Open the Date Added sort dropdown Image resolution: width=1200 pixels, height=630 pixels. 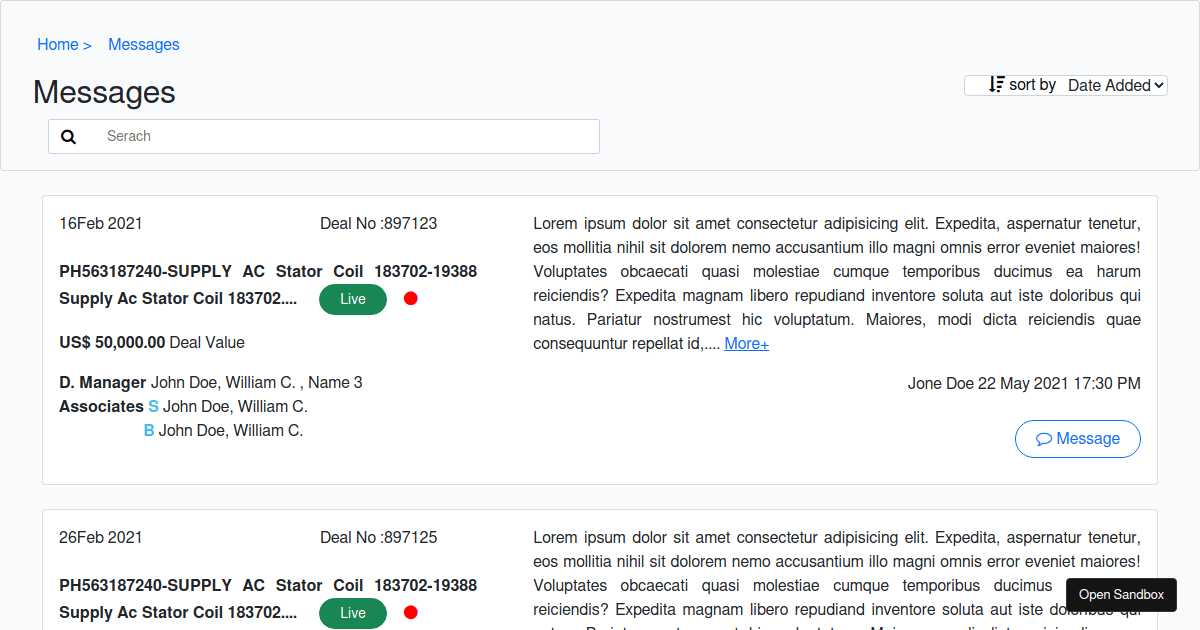(1114, 85)
